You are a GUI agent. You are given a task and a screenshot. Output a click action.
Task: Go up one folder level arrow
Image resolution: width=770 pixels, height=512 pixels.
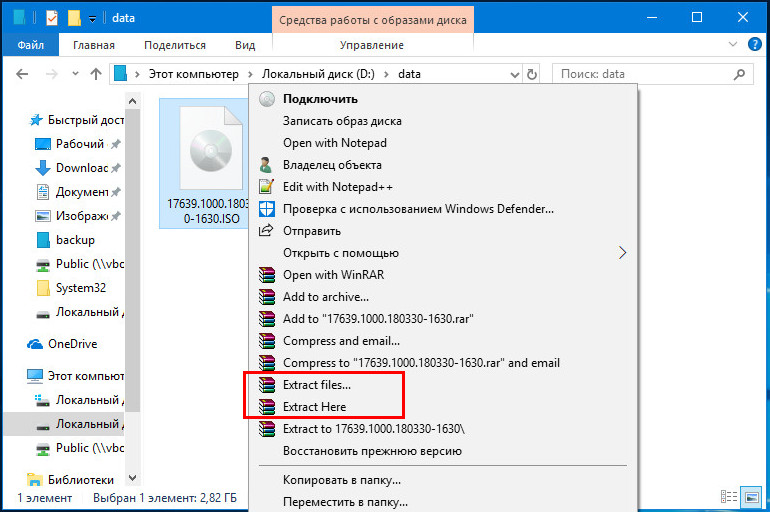pyautogui.click(x=96, y=74)
